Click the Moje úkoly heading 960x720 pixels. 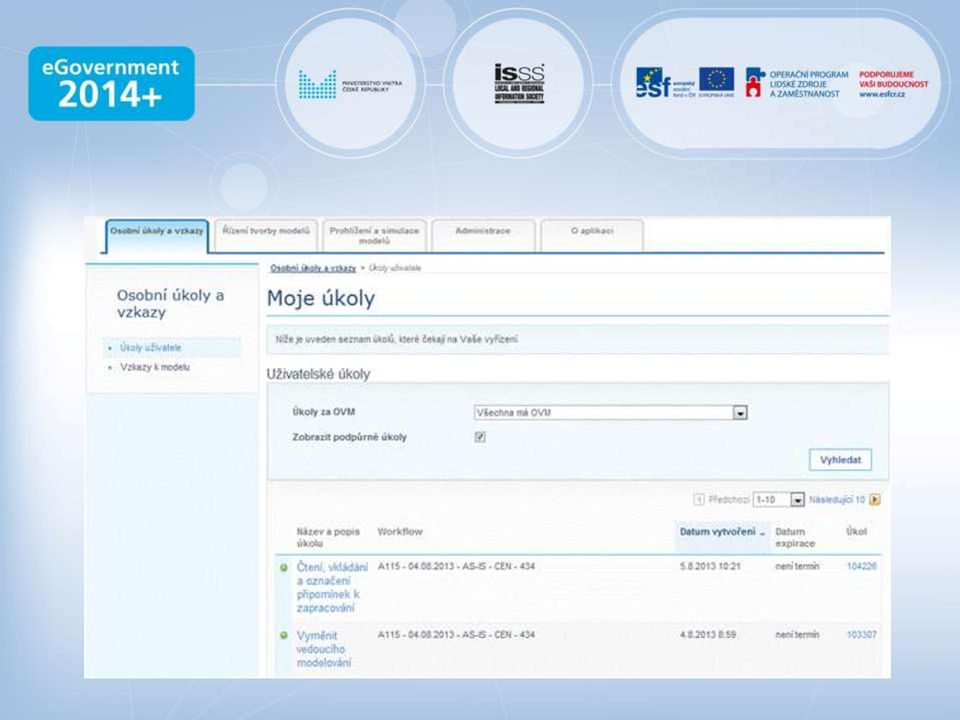pyautogui.click(x=321, y=299)
